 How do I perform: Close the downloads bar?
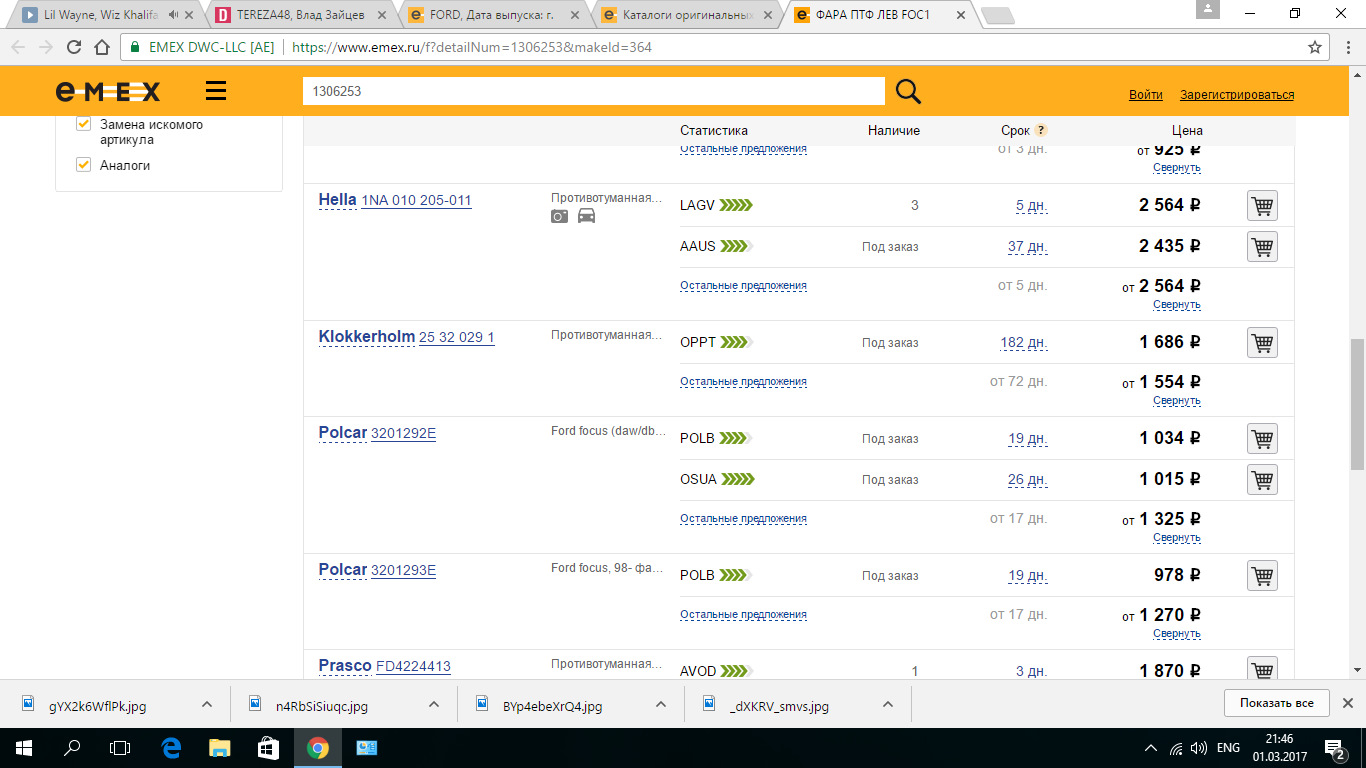(1347, 703)
